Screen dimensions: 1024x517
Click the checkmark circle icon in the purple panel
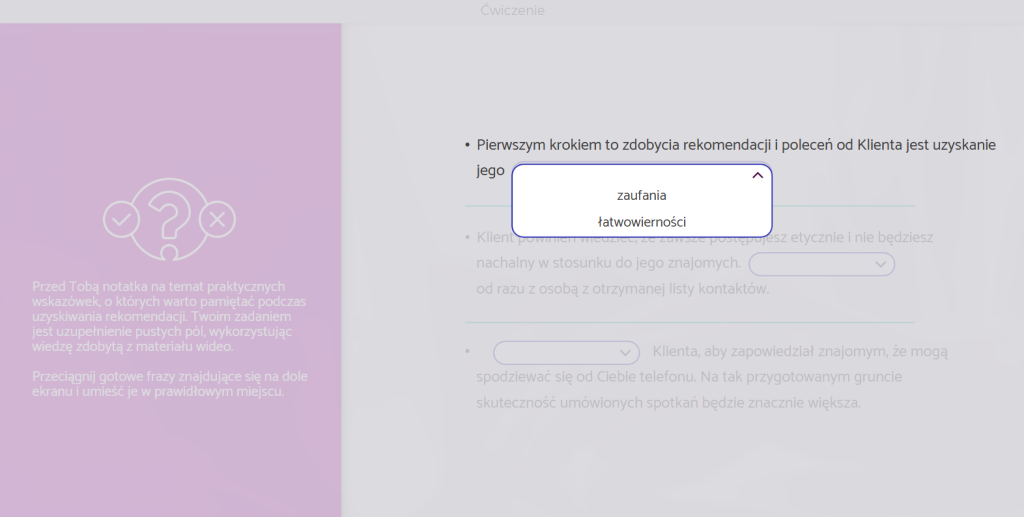122,218
